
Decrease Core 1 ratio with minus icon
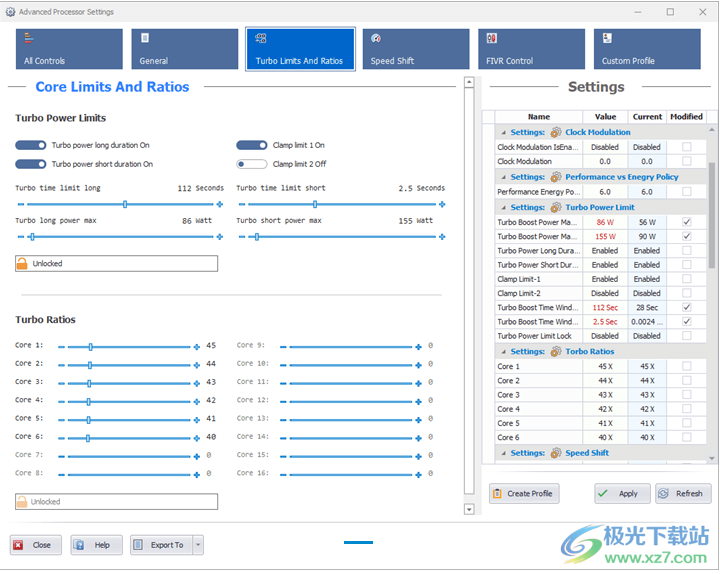[x=62, y=347]
